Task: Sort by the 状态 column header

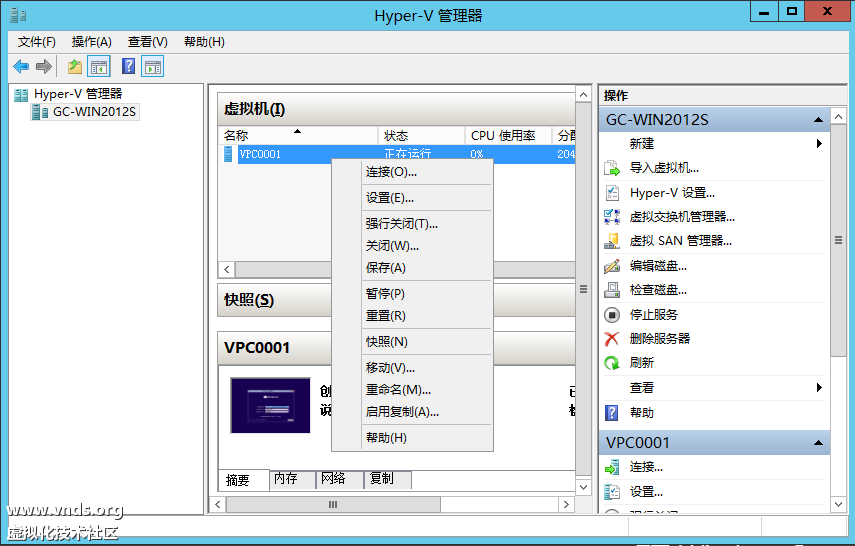Action: (421, 135)
